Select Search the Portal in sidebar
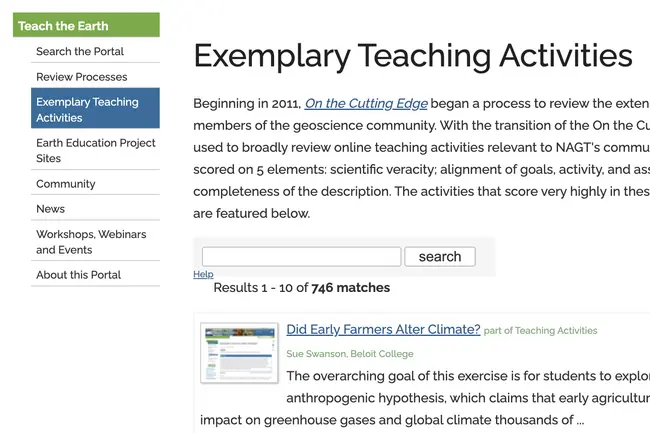Viewport: 650px width, 433px height. [x=80, y=51]
